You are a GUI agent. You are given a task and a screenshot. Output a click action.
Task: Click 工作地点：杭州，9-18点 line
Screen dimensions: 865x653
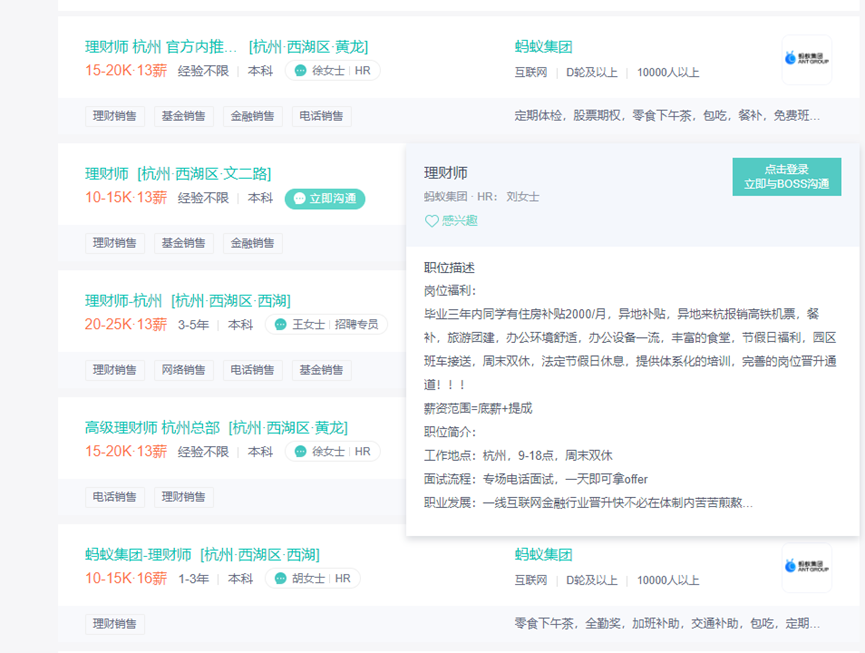(518, 456)
